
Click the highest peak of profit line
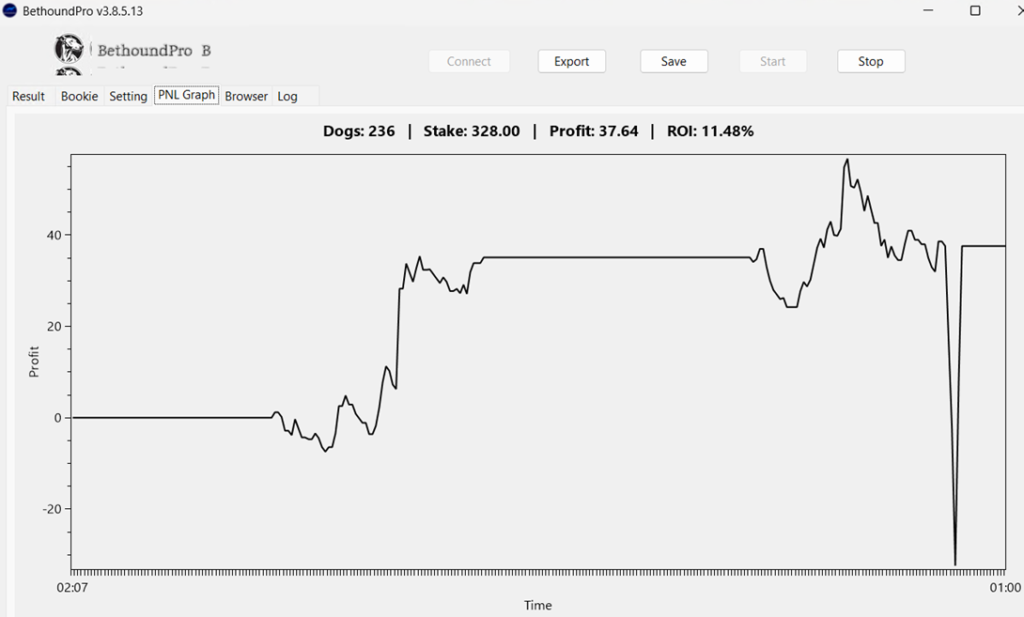click(x=847, y=159)
